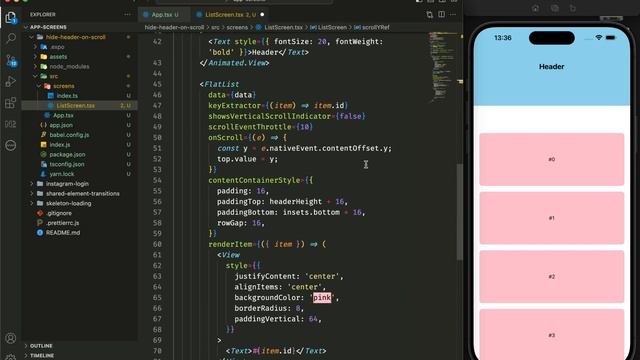Expand the OUTLINE section

(x=26, y=346)
